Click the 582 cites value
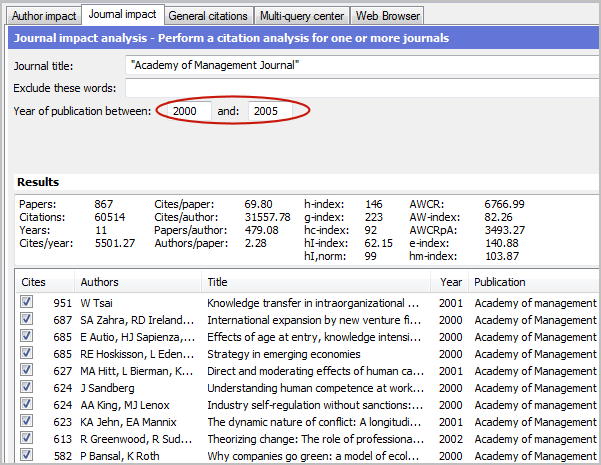 click(62, 456)
